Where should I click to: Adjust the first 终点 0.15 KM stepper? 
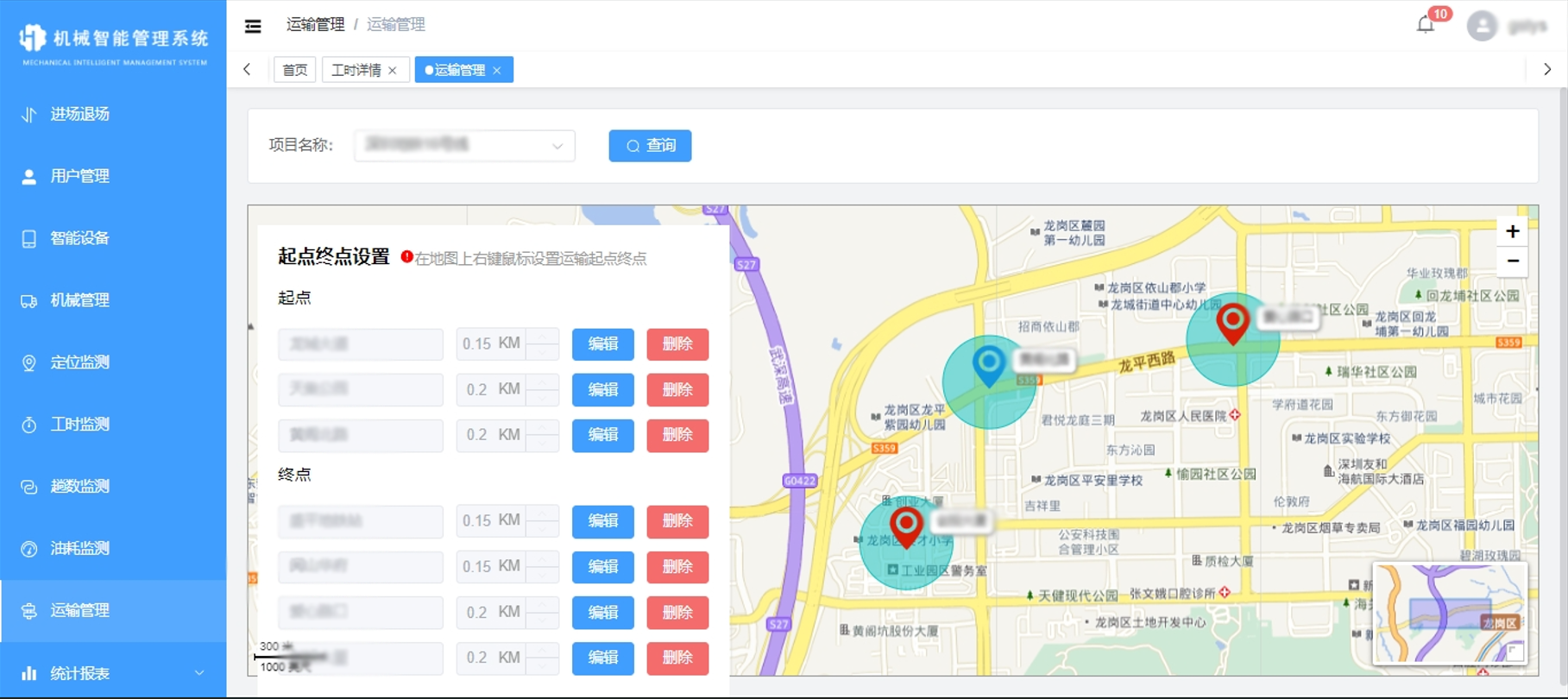pos(542,521)
